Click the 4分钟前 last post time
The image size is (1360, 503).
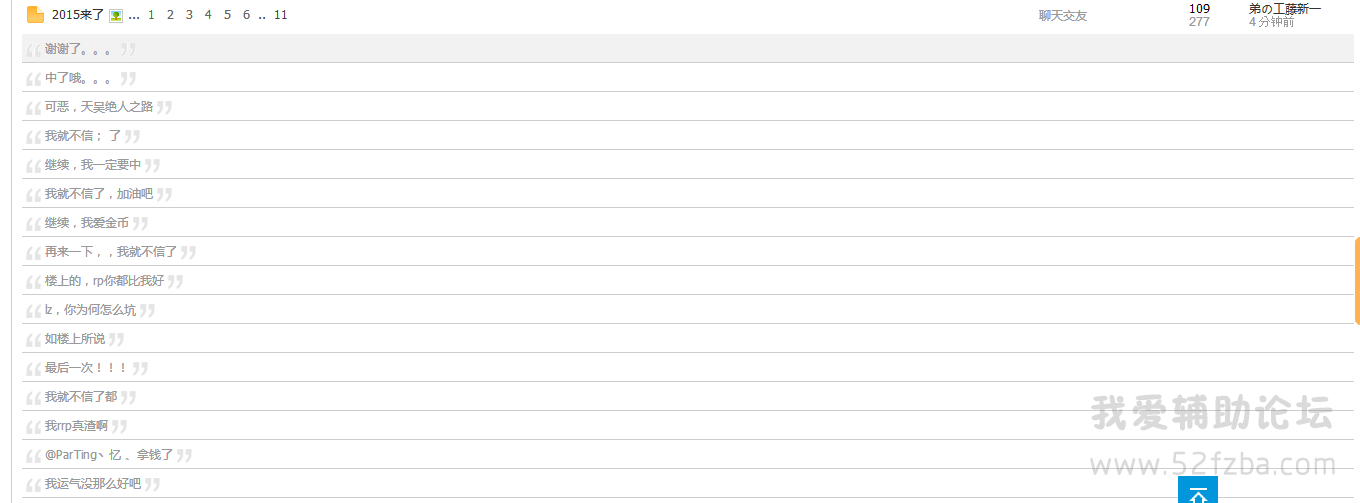pyautogui.click(x=1271, y=22)
